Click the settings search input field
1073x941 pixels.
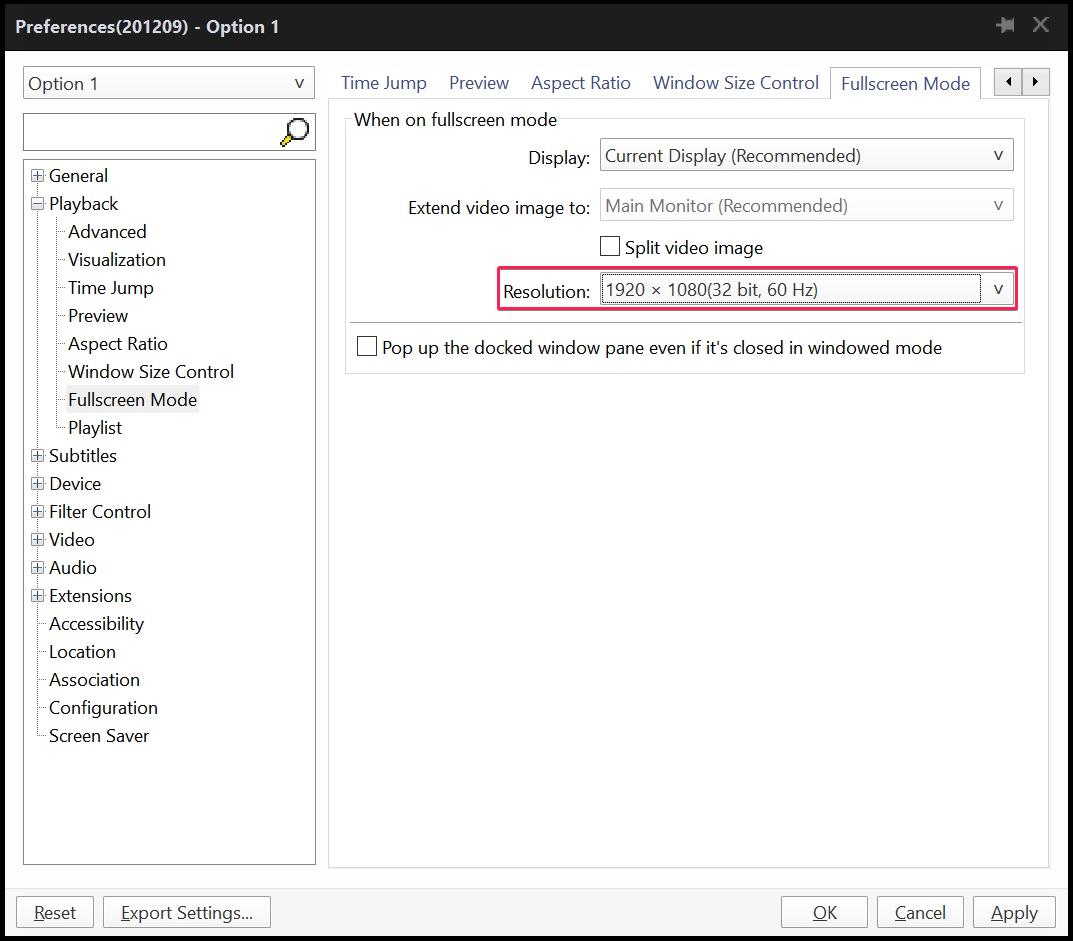point(150,132)
